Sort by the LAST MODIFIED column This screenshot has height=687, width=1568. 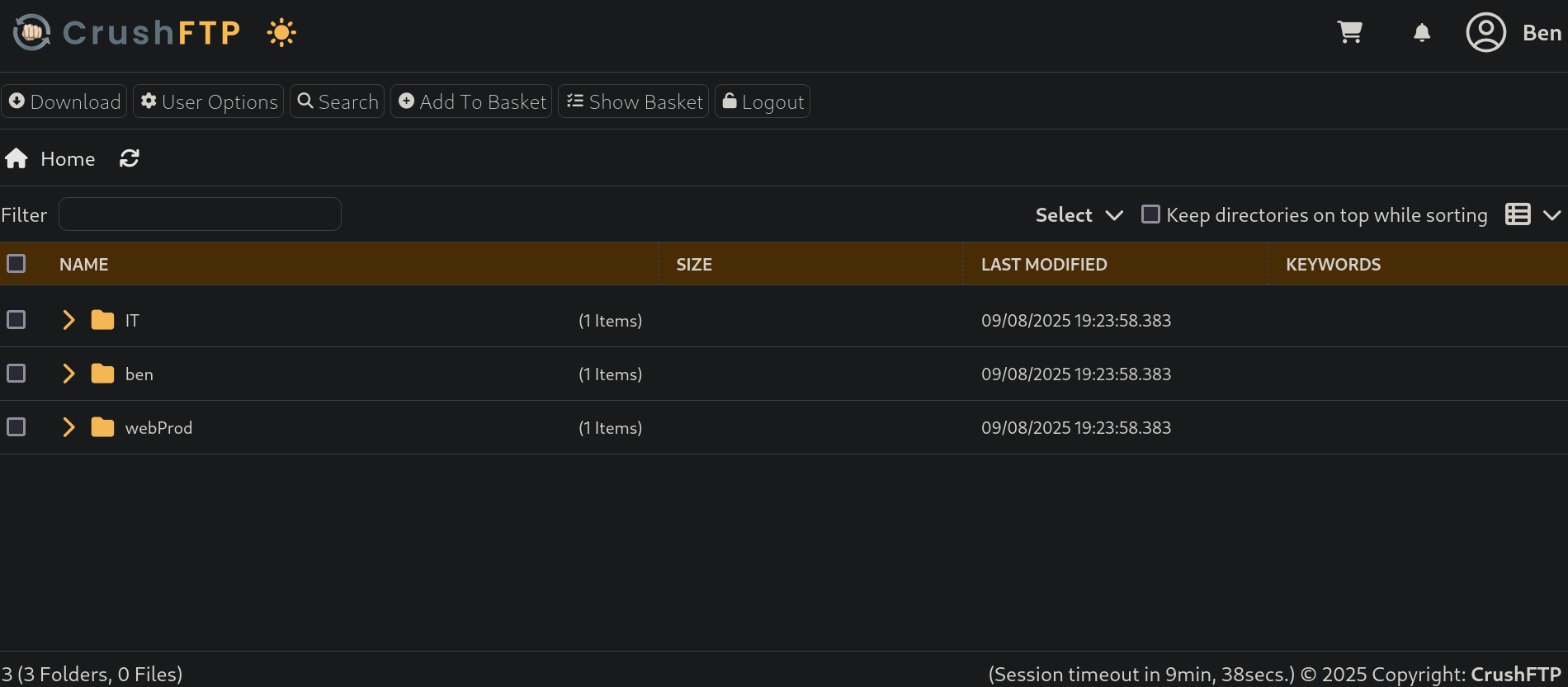pos(1044,265)
